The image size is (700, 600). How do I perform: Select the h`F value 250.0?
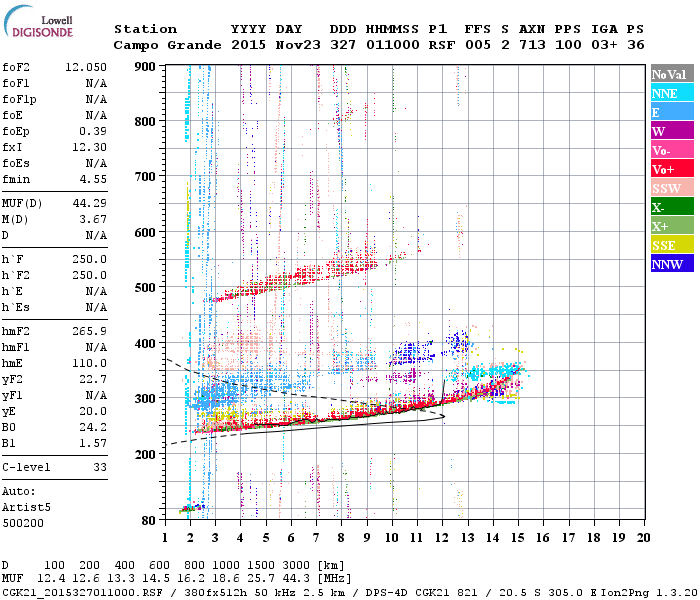click(89, 259)
